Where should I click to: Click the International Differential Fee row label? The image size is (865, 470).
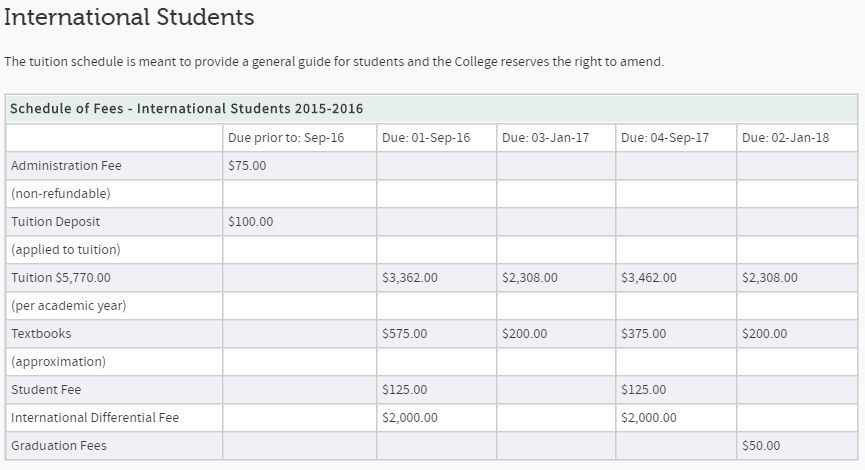pos(95,418)
